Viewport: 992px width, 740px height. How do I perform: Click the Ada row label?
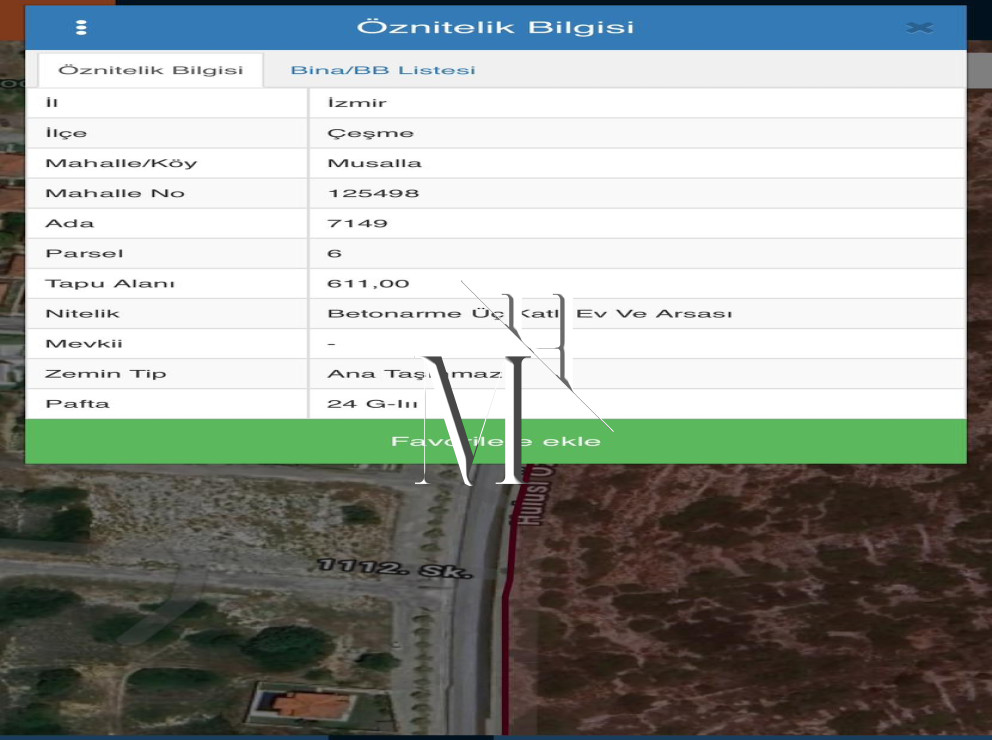pyautogui.click(x=69, y=223)
